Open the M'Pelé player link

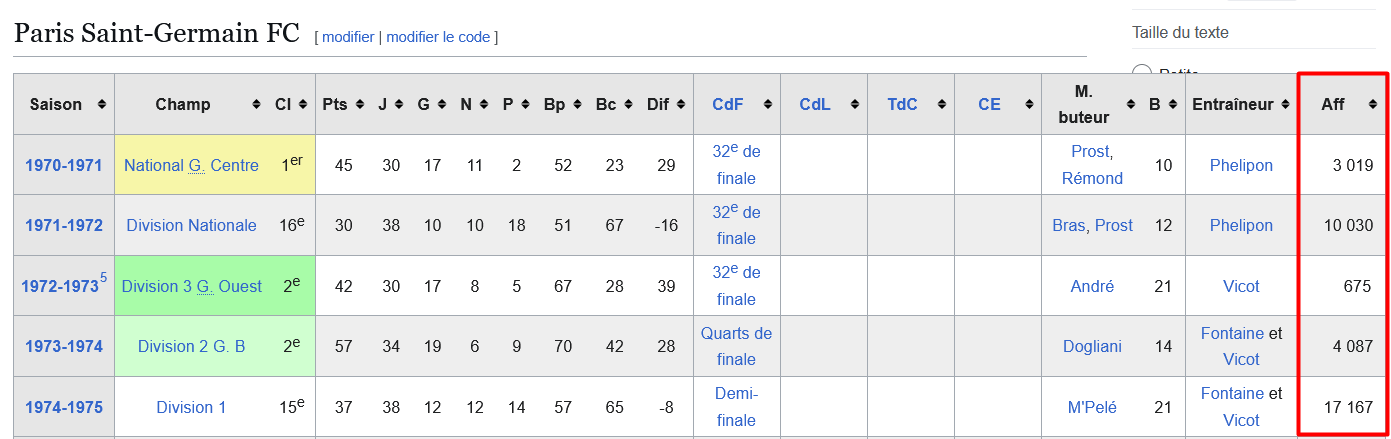coord(1092,407)
